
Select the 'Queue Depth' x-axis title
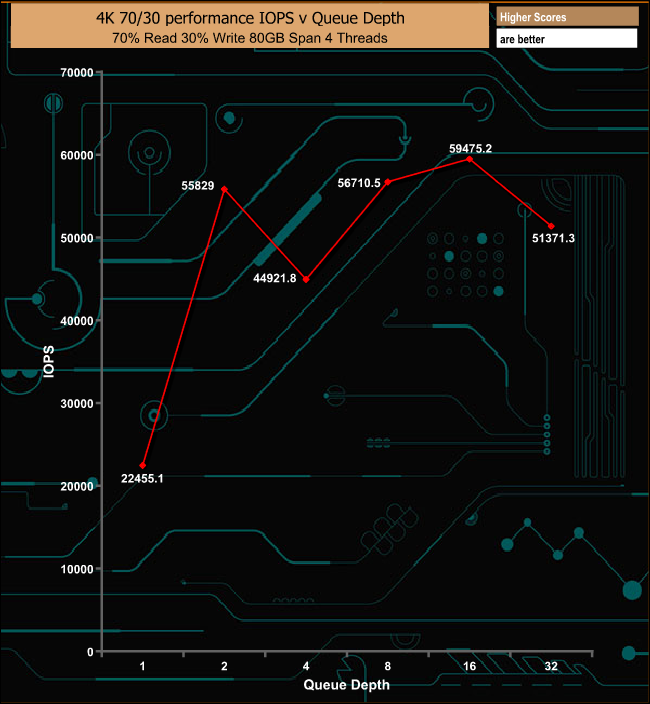pyautogui.click(x=347, y=685)
